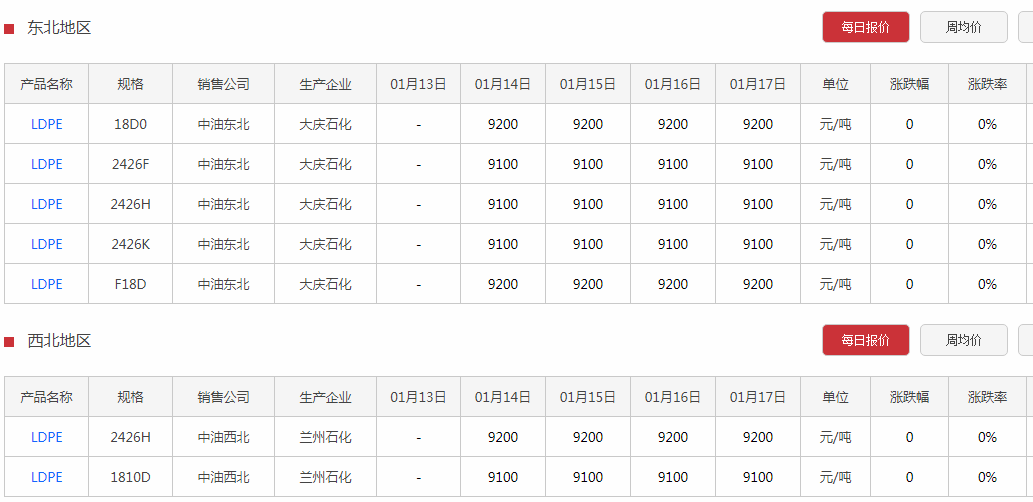Open LDPE link for 2426F row
The image size is (1033, 502).
pyautogui.click(x=47, y=164)
